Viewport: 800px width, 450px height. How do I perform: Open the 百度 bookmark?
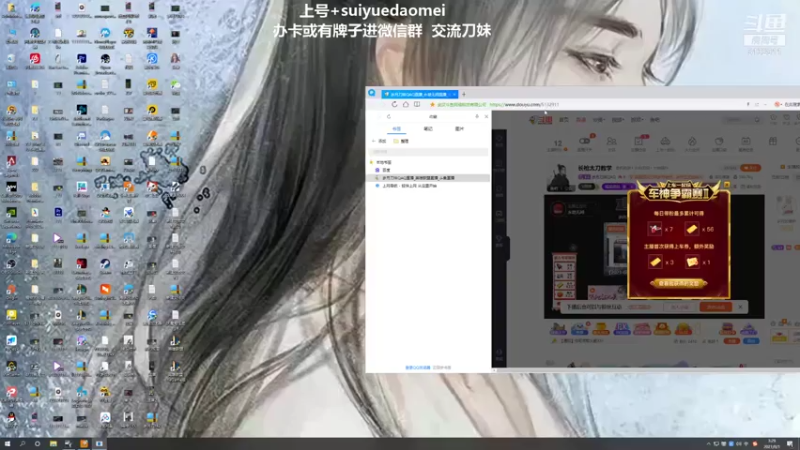point(383,170)
